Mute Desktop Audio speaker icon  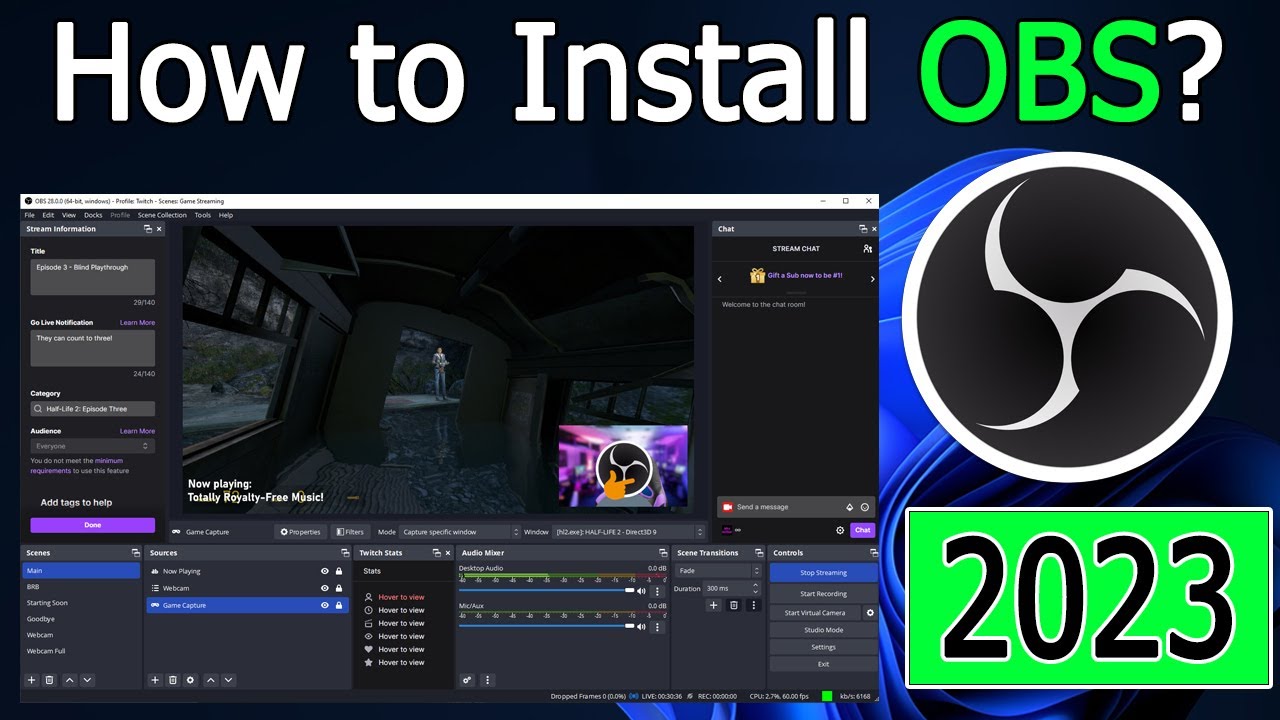pyautogui.click(x=641, y=591)
